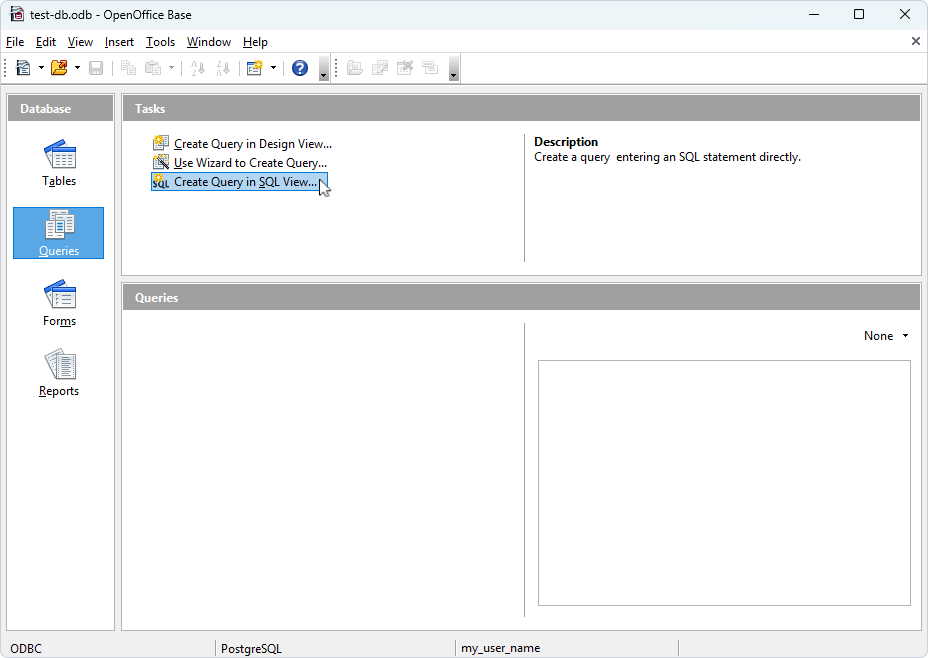Open the Tools menu
Image resolution: width=928 pixels, height=658 pixels.
[160, 42]
